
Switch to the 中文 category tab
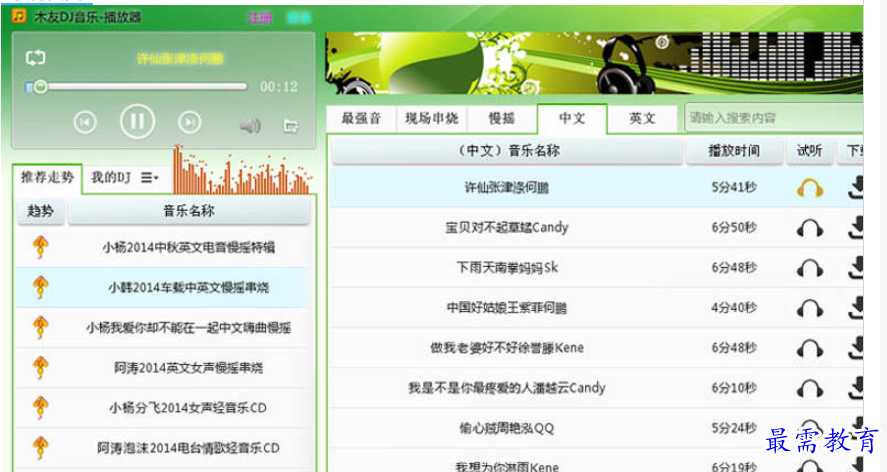572,118
